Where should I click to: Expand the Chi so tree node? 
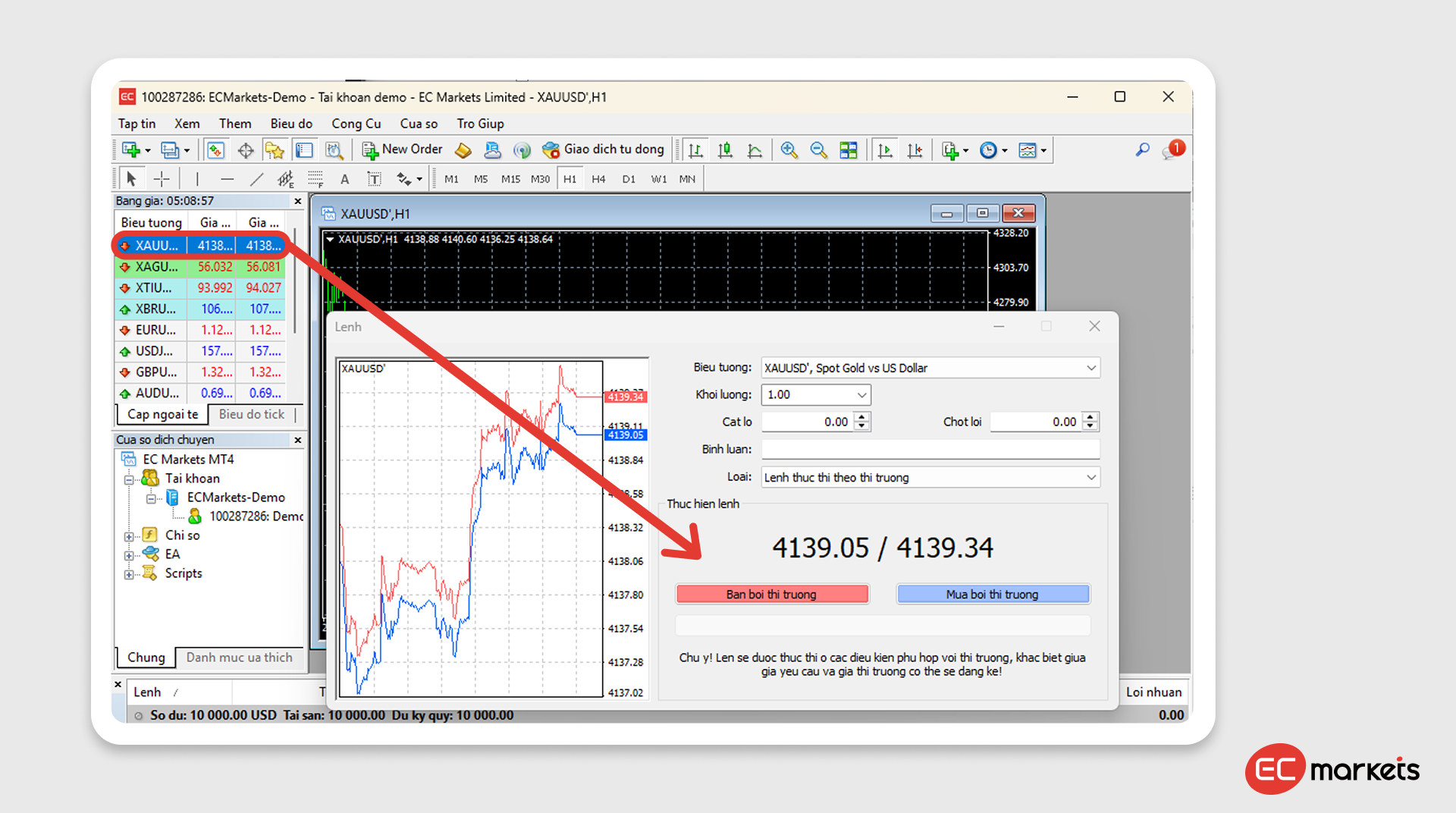[x=129, y=536]
